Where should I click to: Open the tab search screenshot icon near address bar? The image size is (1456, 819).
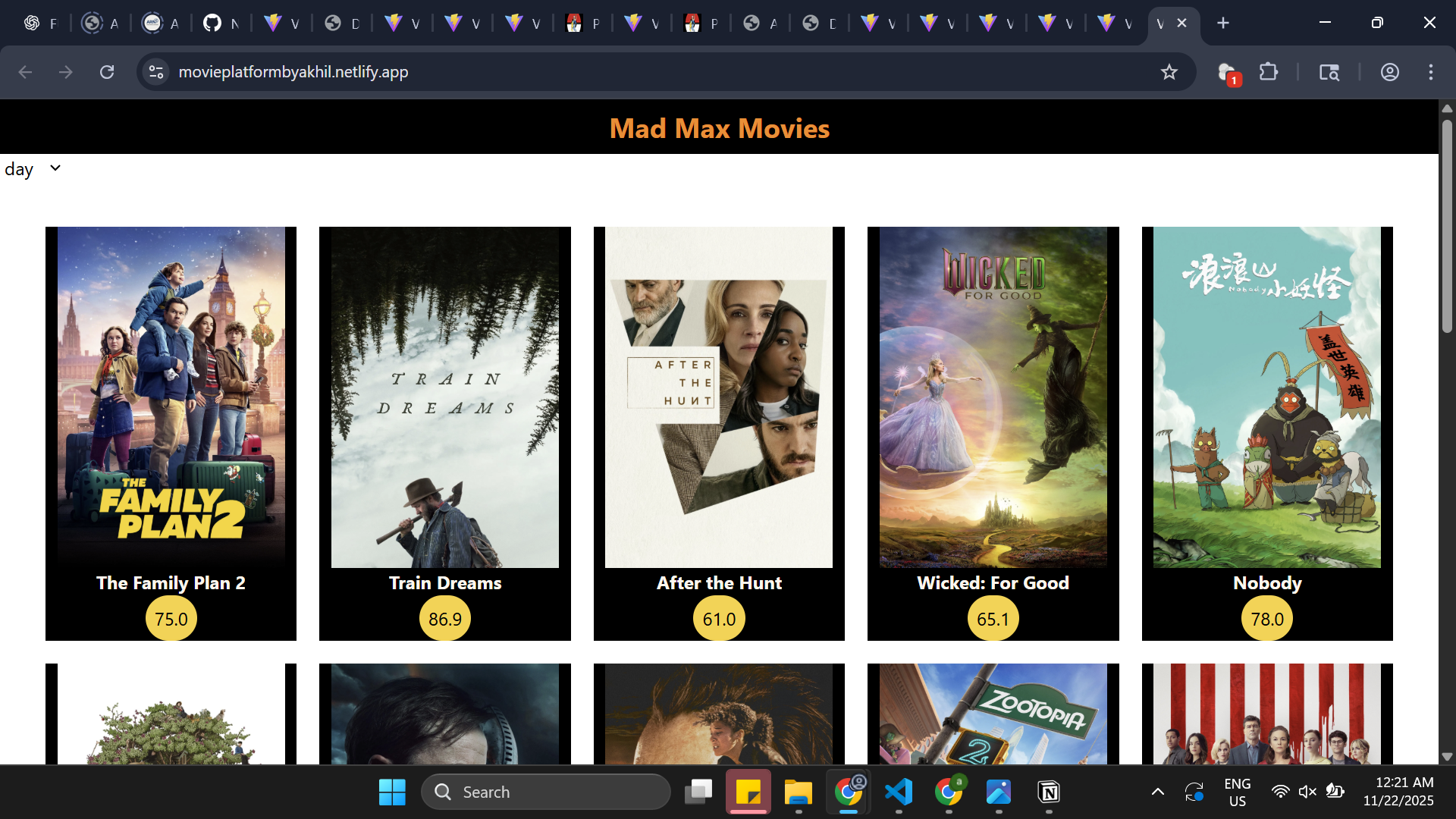point(1329,72)
